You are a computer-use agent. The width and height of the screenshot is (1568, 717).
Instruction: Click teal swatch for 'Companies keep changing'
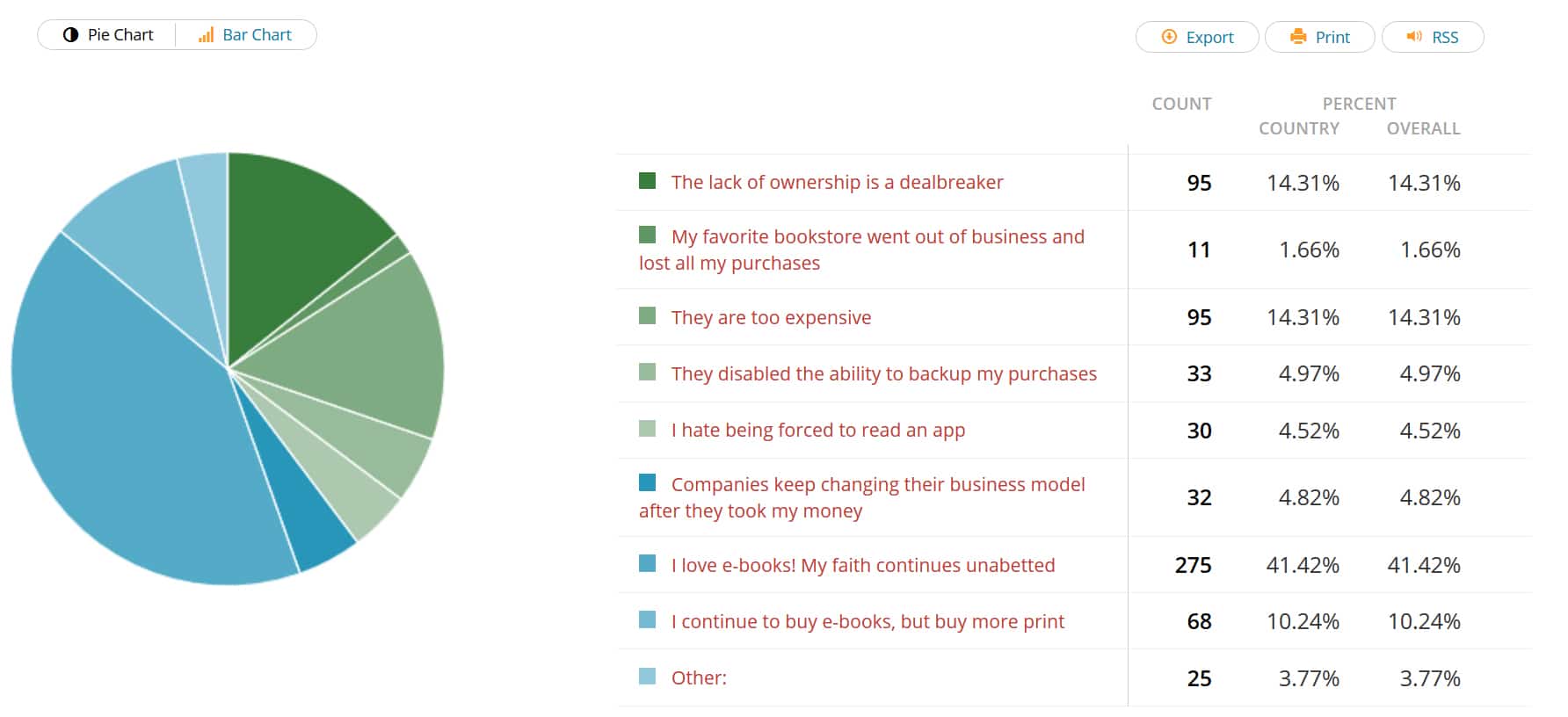point(648,482)
